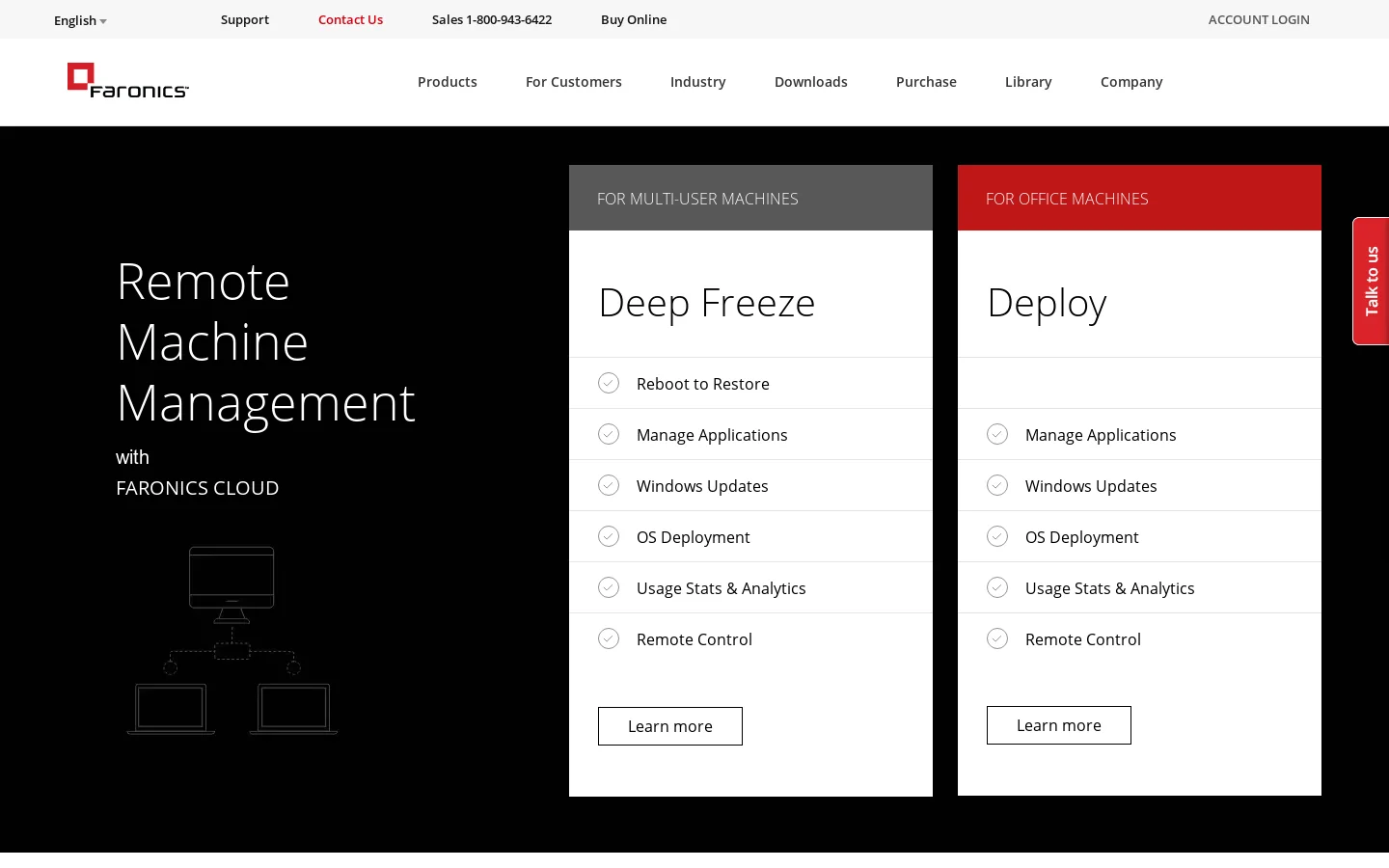Screen dimensions: 1389x868
Task: Open the Library menu
Action: (x=1028, y=82)
